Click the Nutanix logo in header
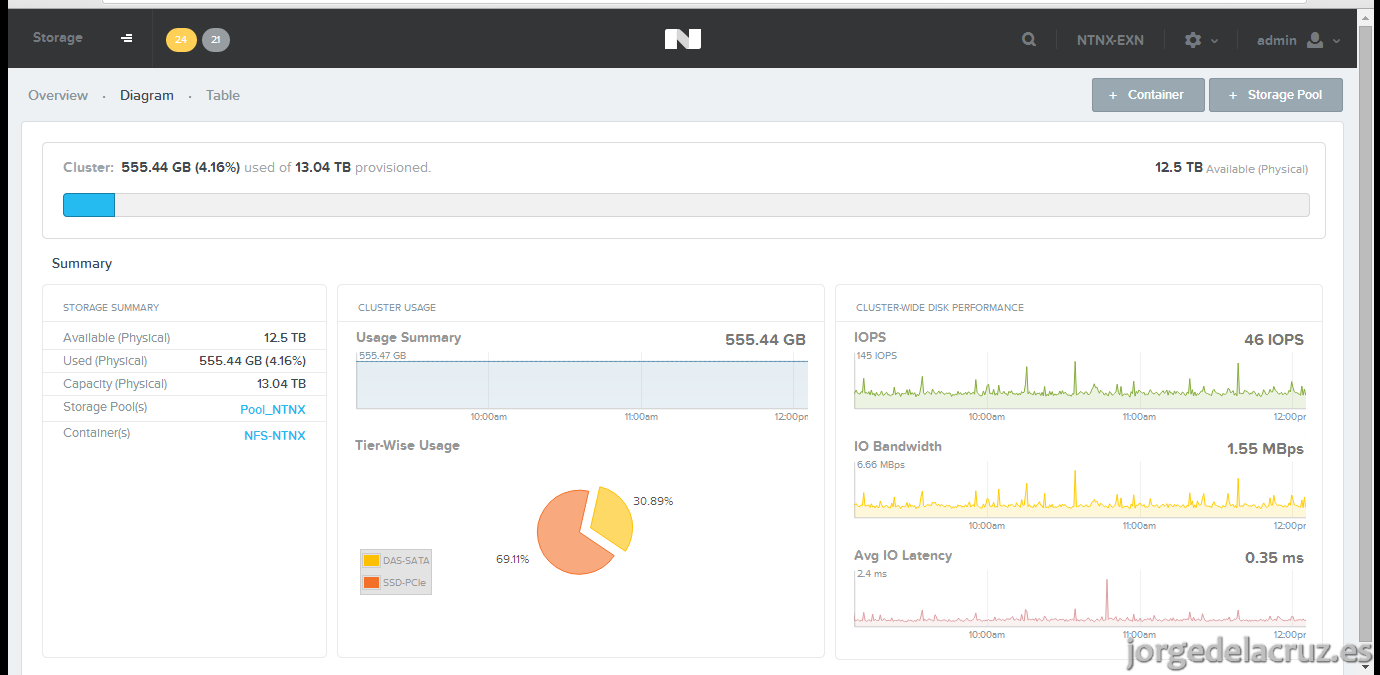The width and height of the screenshot is (1380, 675). 683,39
